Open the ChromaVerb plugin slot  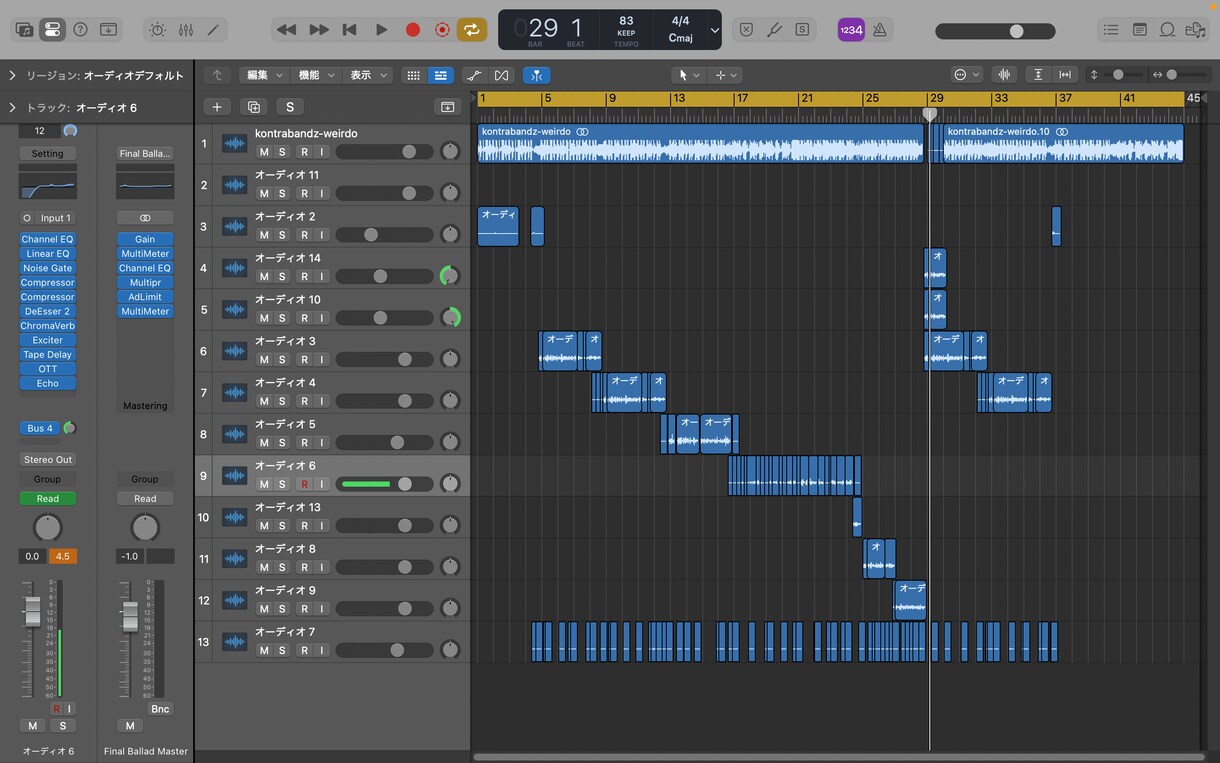pyautogui.click(x=47, y=326)
